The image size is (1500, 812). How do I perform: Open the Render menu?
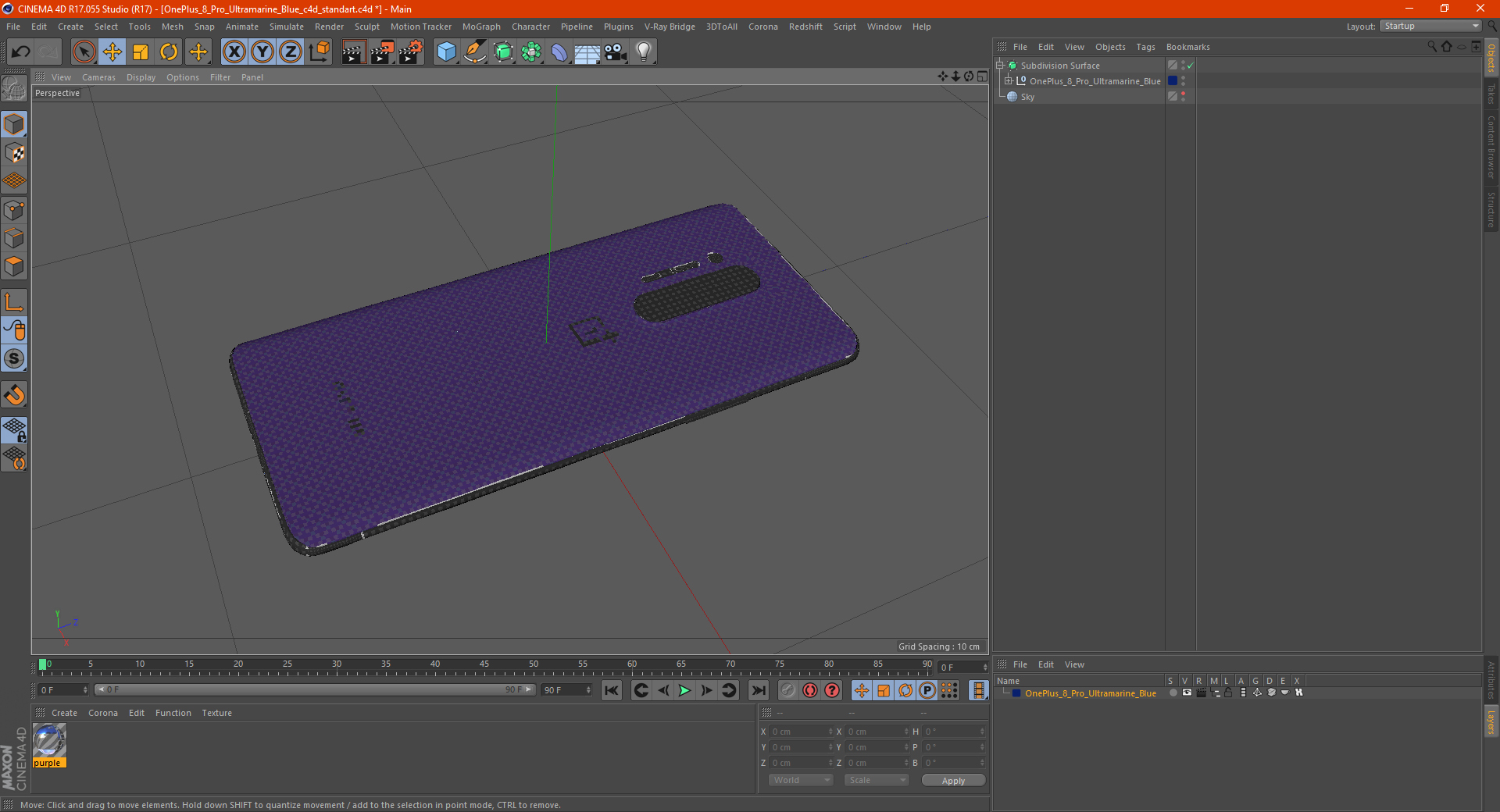click(329, 27)
